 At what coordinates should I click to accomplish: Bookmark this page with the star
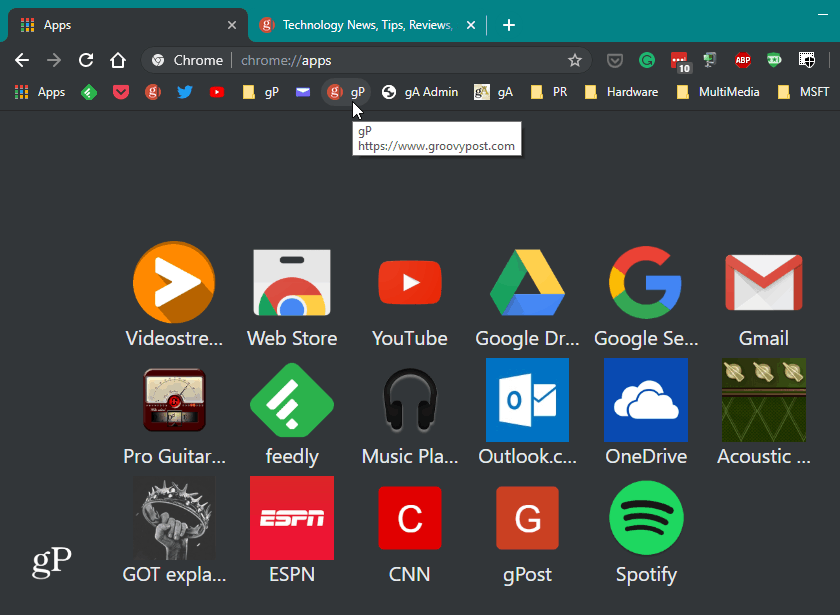point(575,60)
